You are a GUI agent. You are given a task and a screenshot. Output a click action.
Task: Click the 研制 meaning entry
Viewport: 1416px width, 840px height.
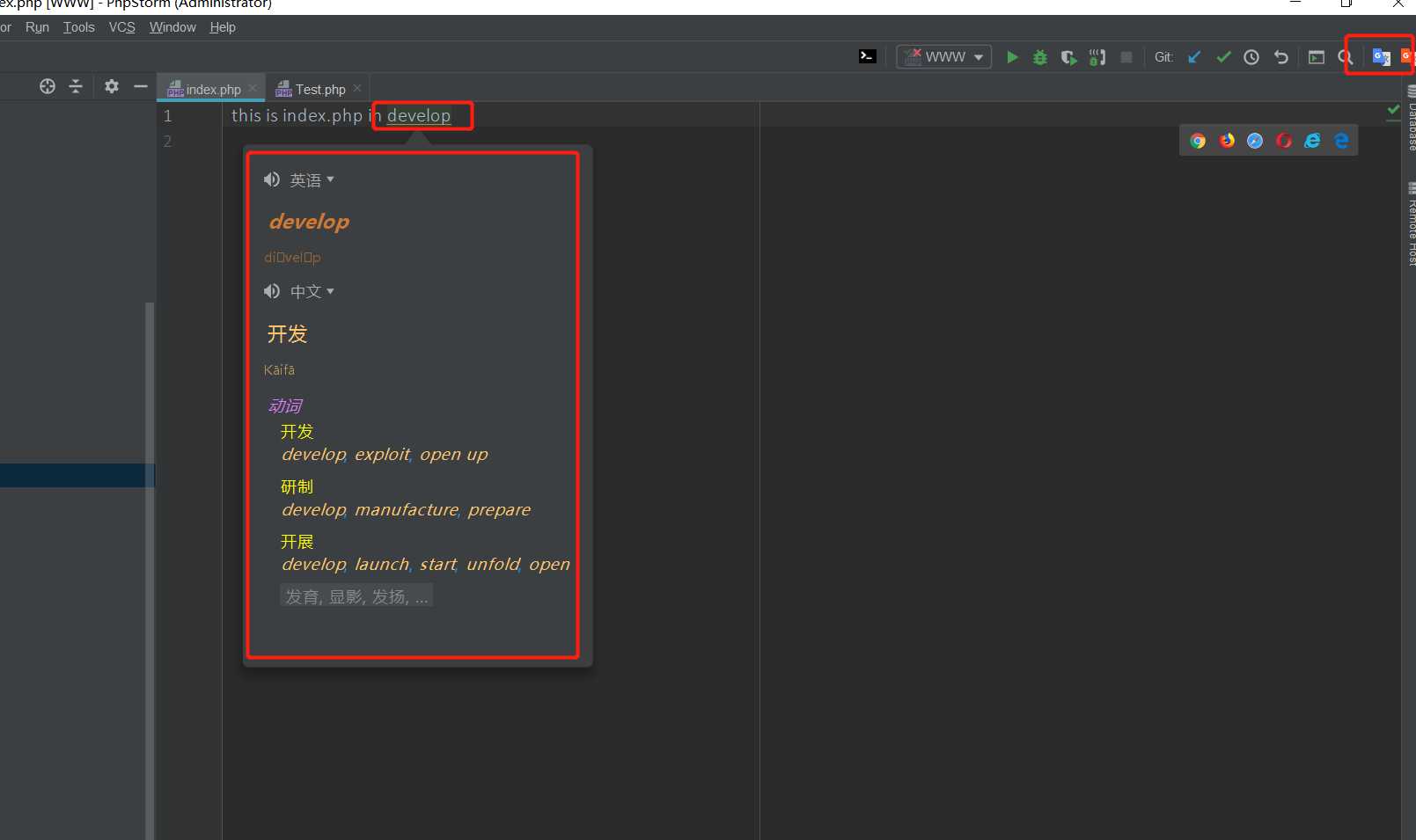pos(297,487)
